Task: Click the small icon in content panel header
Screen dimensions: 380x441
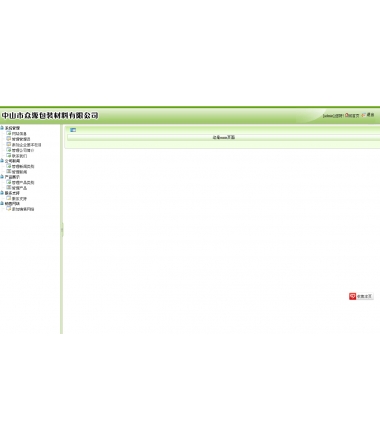Action: pos(73,130)
